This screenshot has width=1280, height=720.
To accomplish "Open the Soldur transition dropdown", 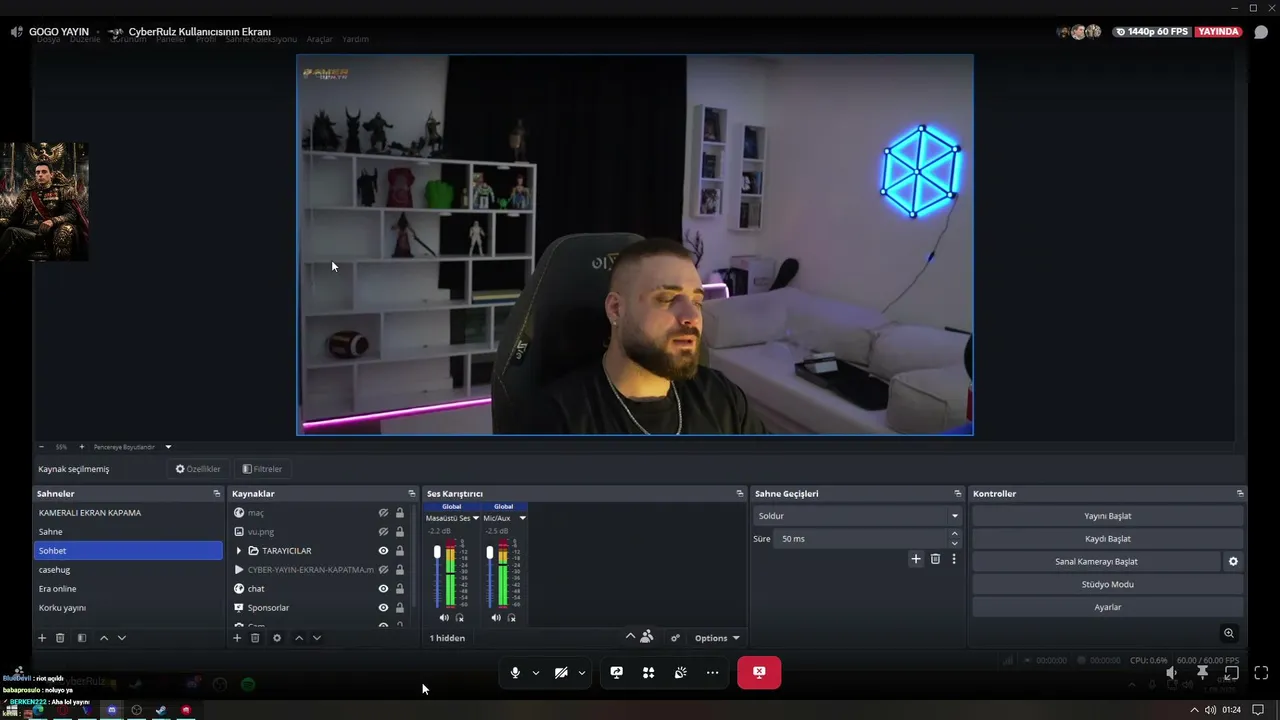I will 858,516.
